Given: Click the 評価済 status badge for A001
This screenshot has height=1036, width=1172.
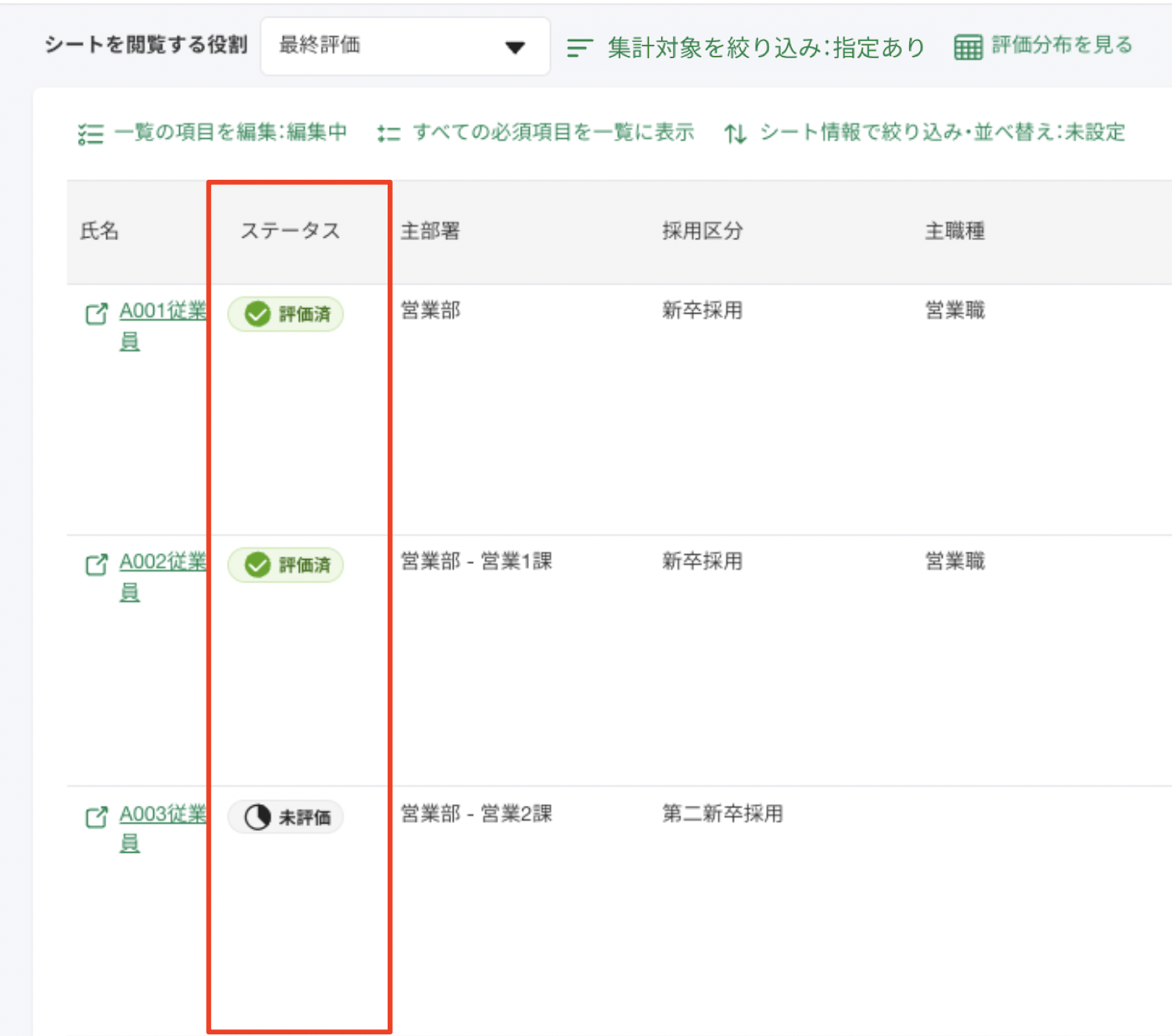Looking at the screenshot, I should pyautogui.click(x=286, y=315).
